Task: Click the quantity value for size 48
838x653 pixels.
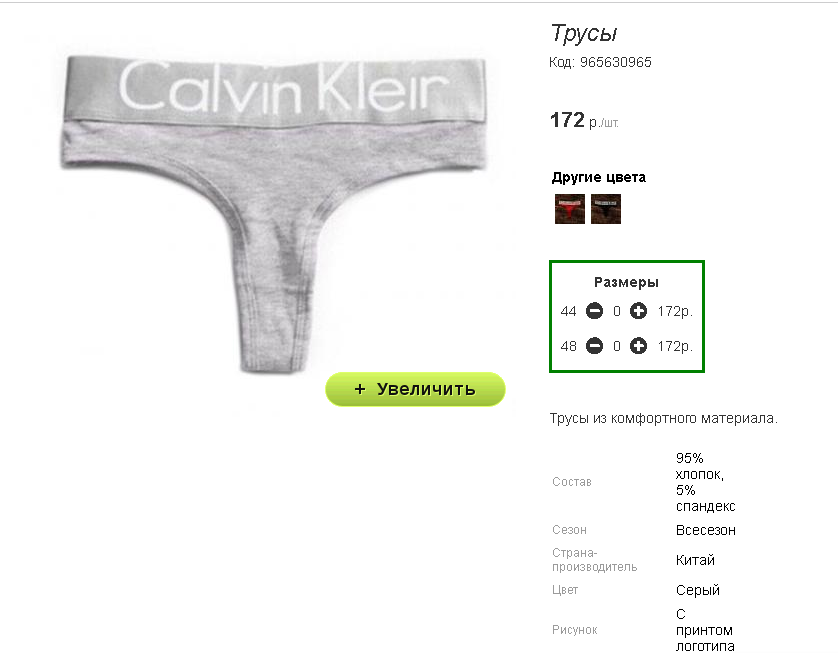Action: (x=617, y=347)
